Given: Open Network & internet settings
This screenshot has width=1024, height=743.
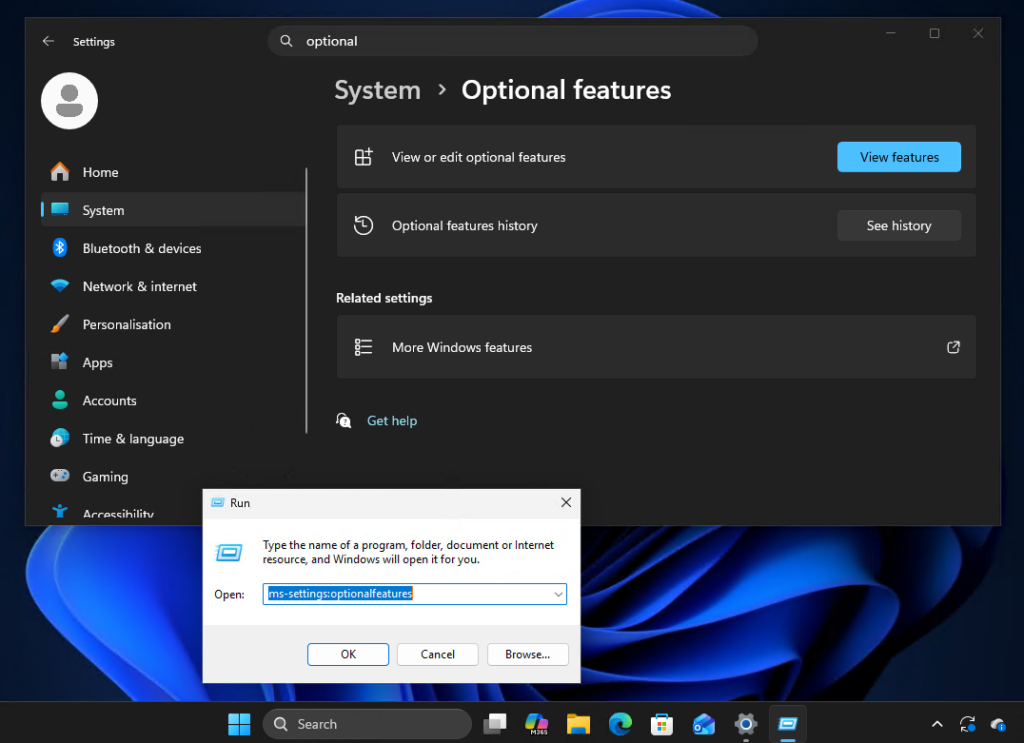Looking at the screenshot, I should [x=173, y=286].
